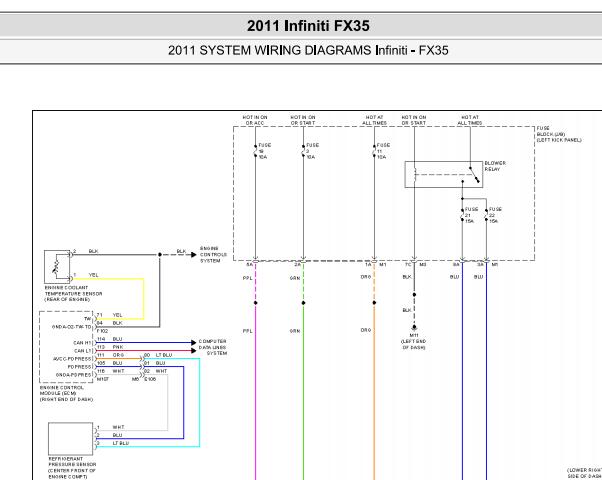
Task: Click the Fuse 11 10A symbol
Action: point(374,151)
